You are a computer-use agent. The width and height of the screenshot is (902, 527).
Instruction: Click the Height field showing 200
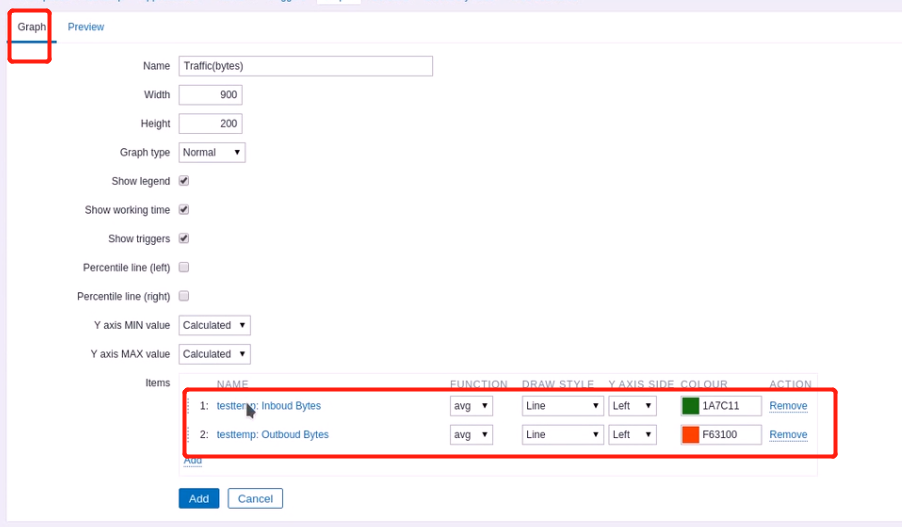pyautogui.click(x=211, y=124)
